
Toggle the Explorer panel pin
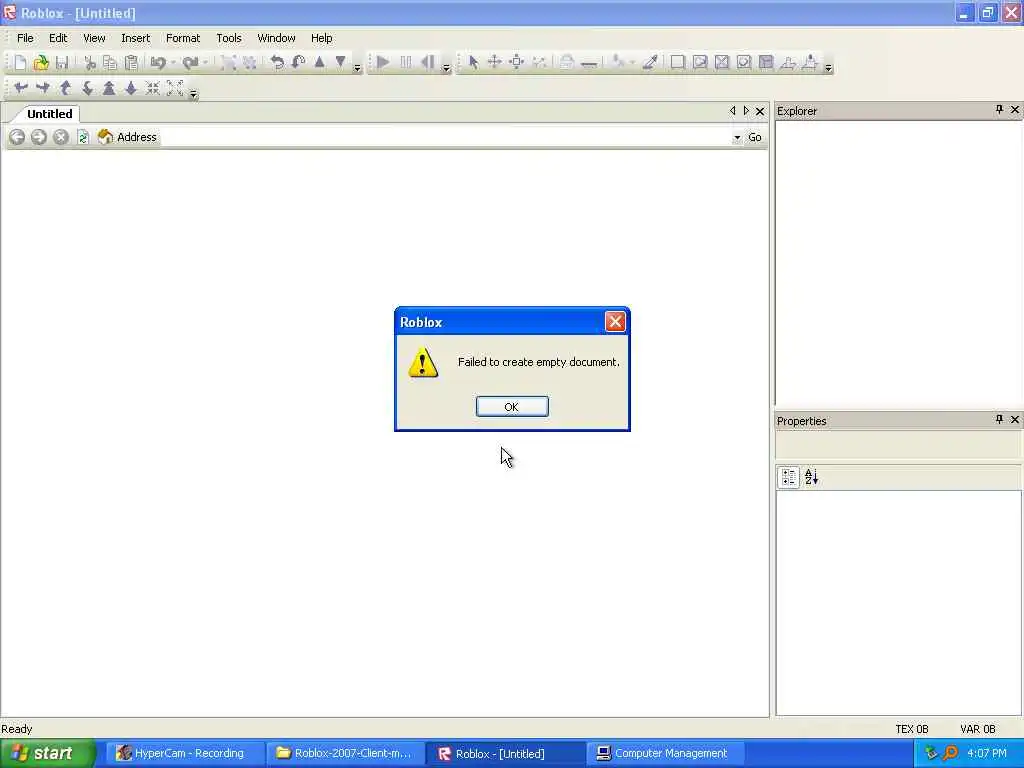pos(999,110)
